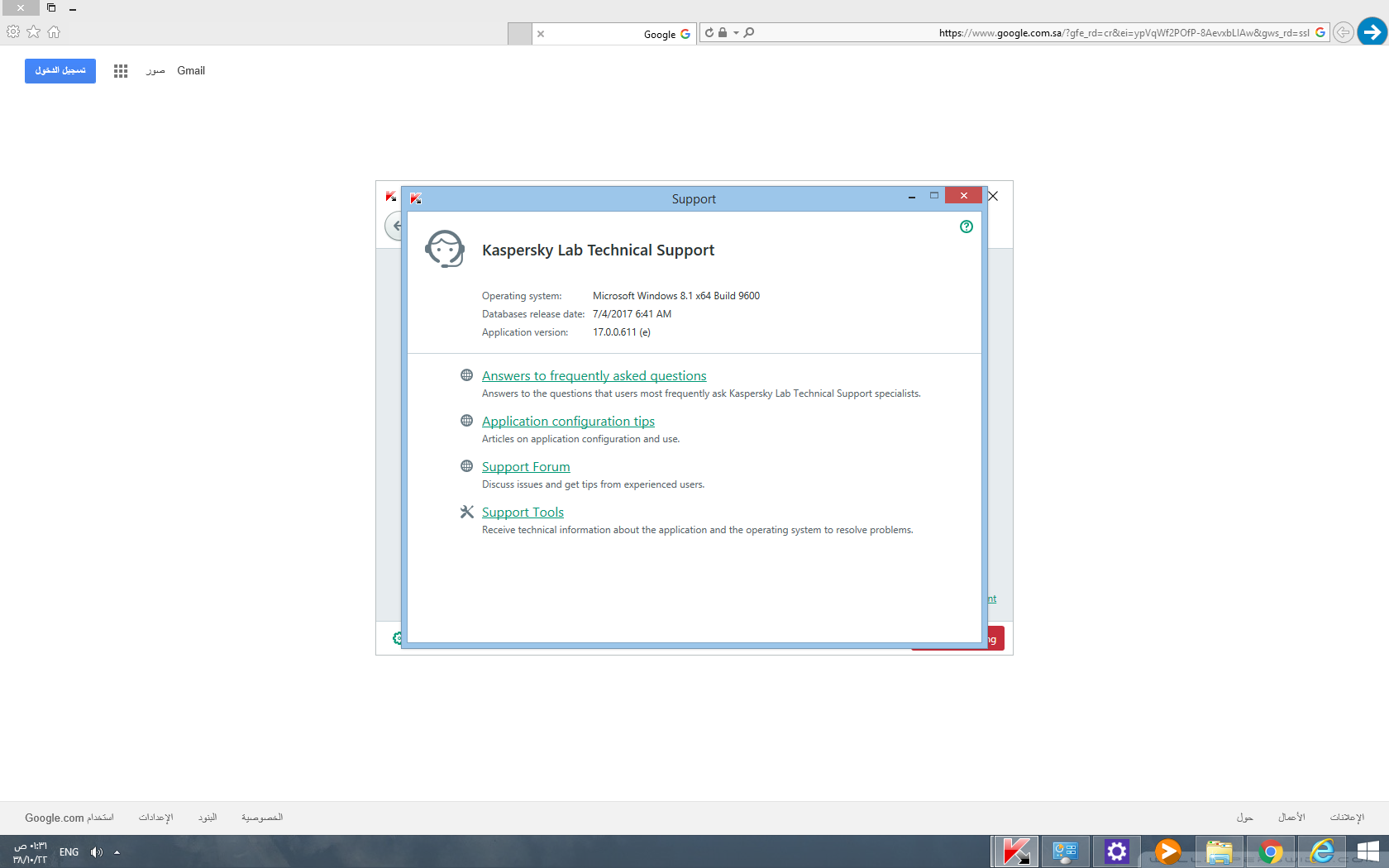Open the taskbar clock and date

30,852
